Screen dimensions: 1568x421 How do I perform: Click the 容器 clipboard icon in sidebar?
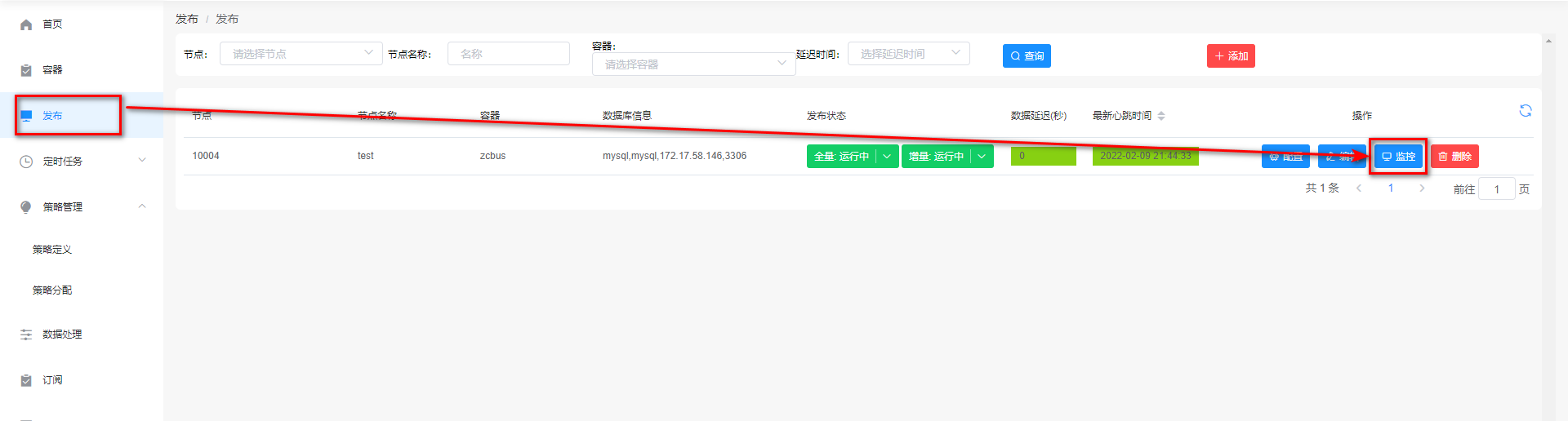coord(26,70)
